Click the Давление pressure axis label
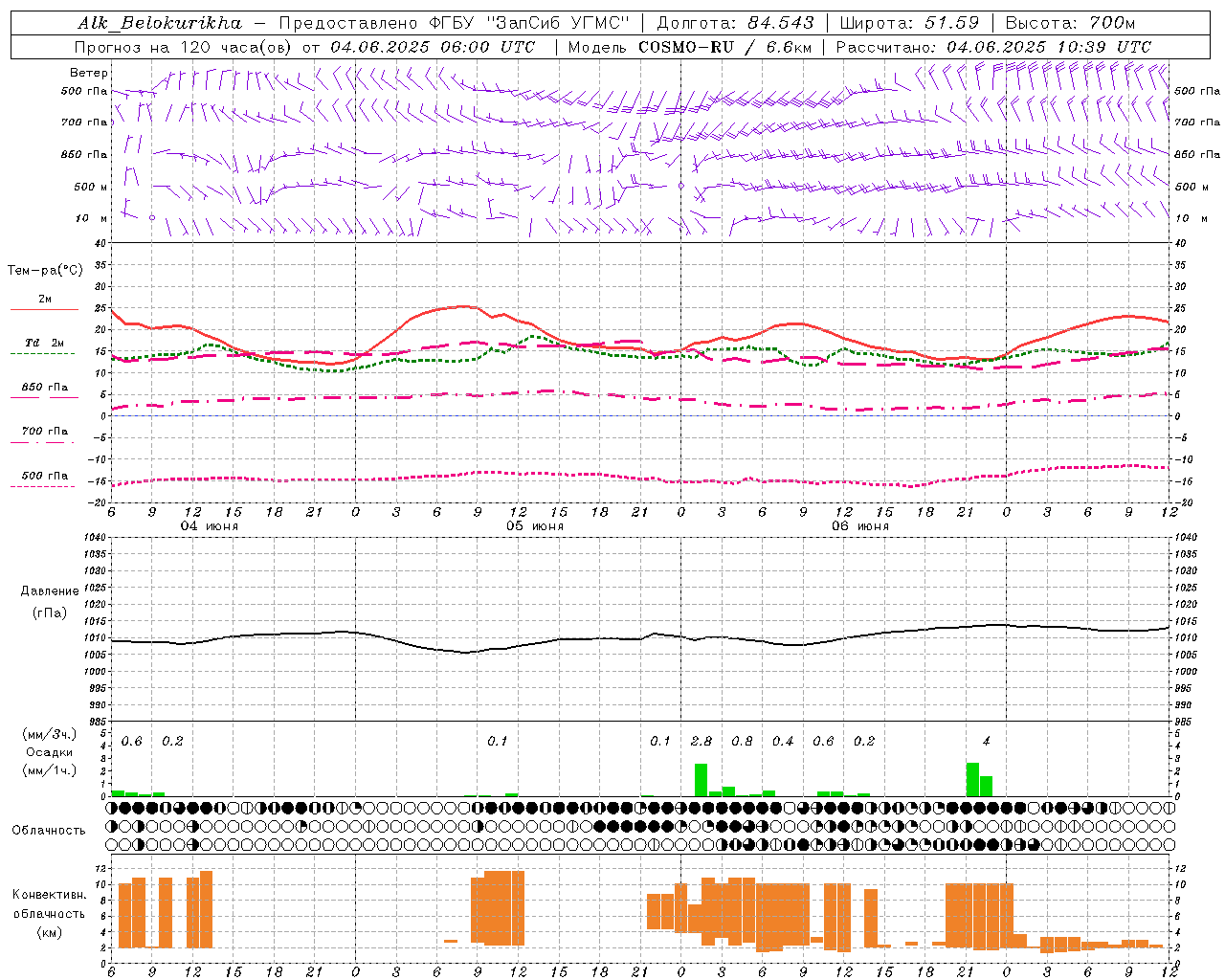Viewport: 1225px width, 980px height. pos(50,590)
